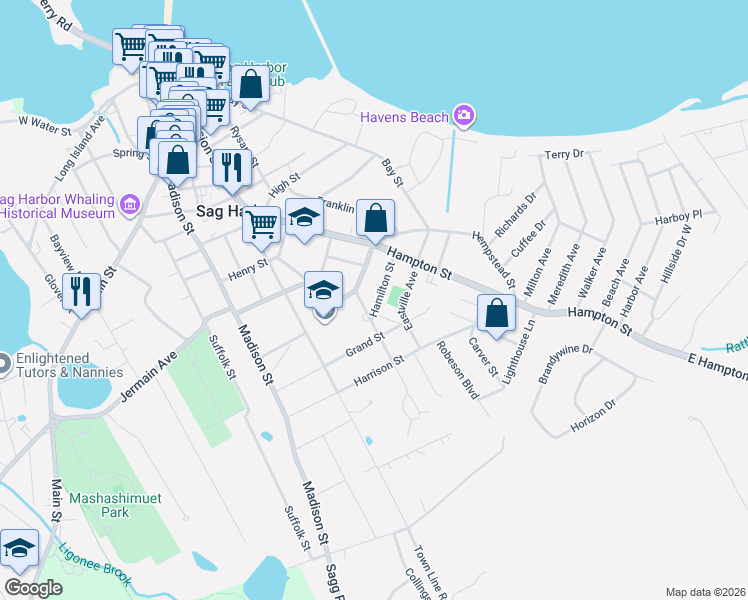The width and height of the screenshot is (748, 600).
Task: Select the shopping bag marker at Carver St
Action: click(x=496, y=313)
